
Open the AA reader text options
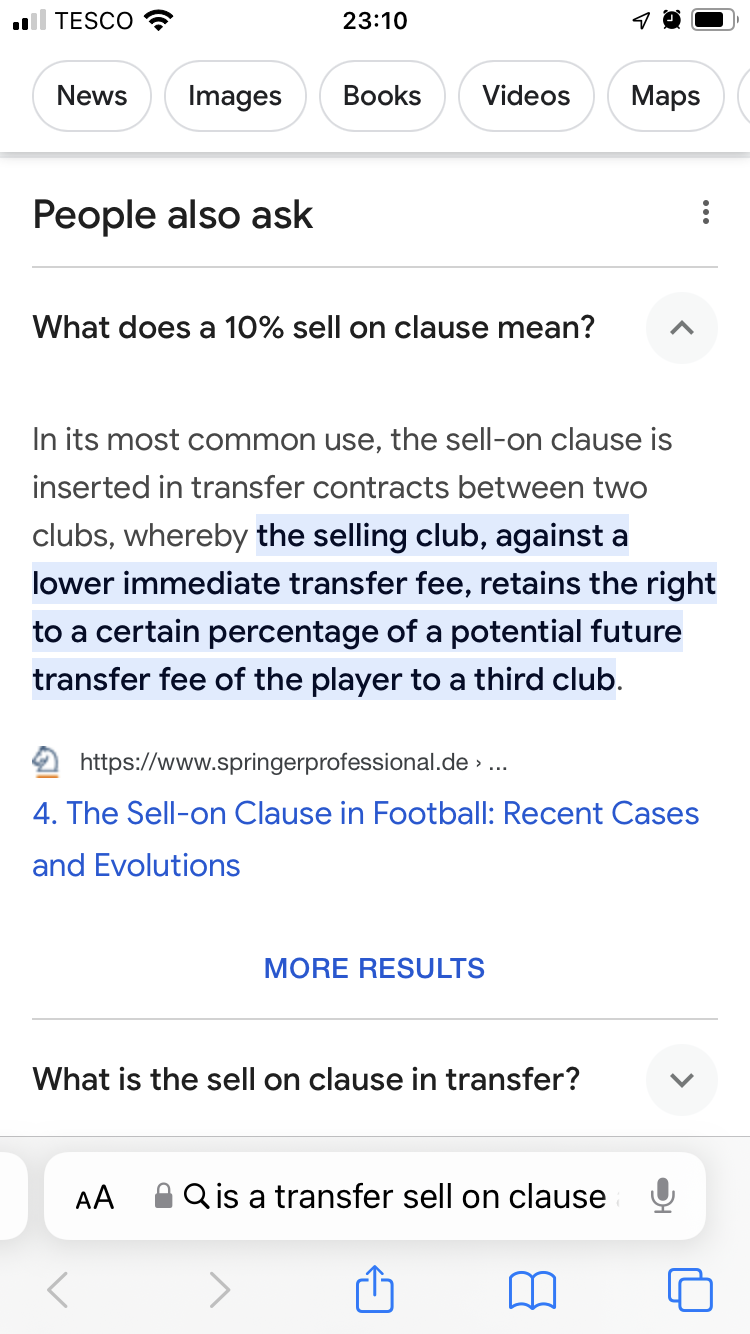pos(95,1197)
